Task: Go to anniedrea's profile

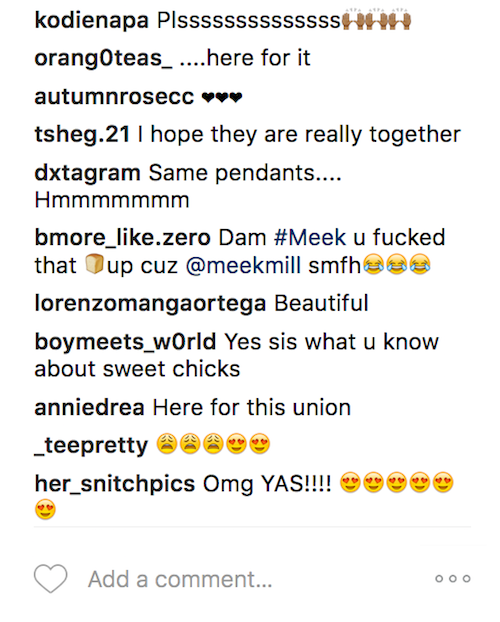Action: 89,408
